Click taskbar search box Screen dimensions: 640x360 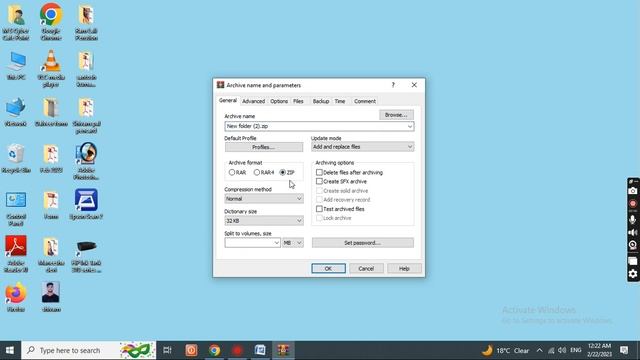click(89, 350)
